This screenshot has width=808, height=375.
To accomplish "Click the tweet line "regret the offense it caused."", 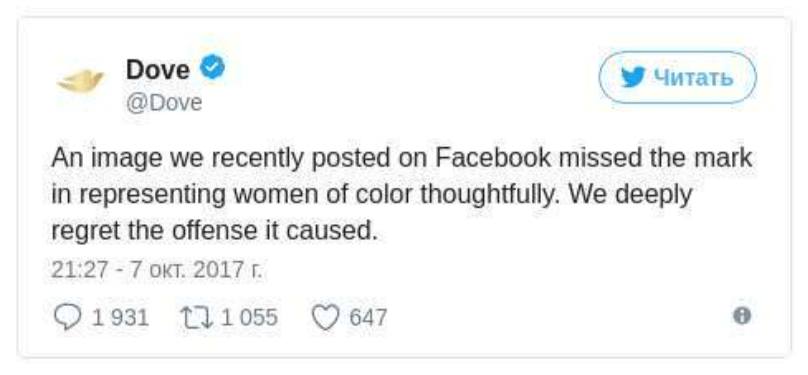I will (x=214, y=231).
